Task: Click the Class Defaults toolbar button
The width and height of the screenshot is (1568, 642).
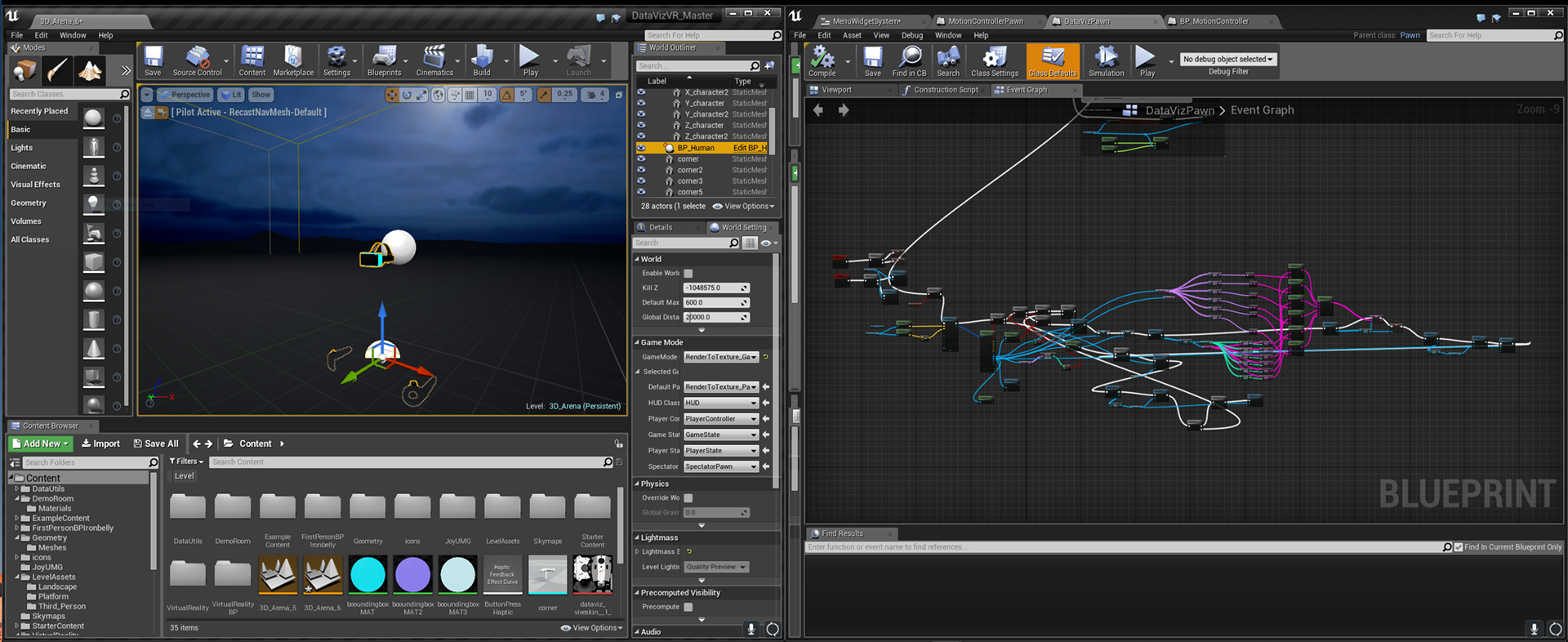Action: click(x=1053, y=61)
